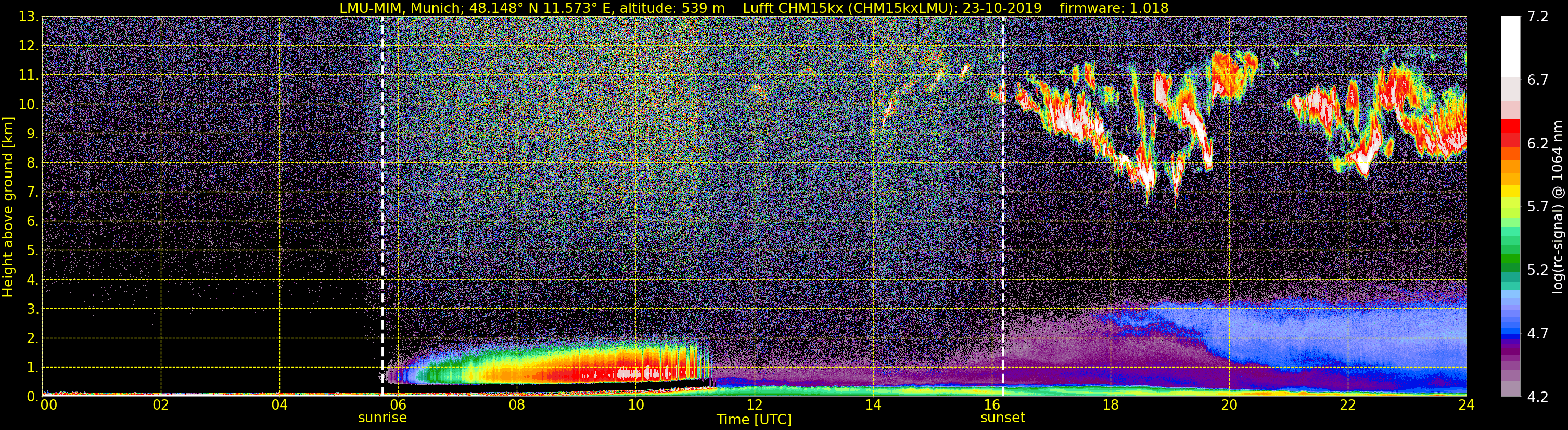This screenshot has width=1568, height=430.
Task: Click the '16' tick on the time axis
Action: pyautogui.click(x=991, y=405)
